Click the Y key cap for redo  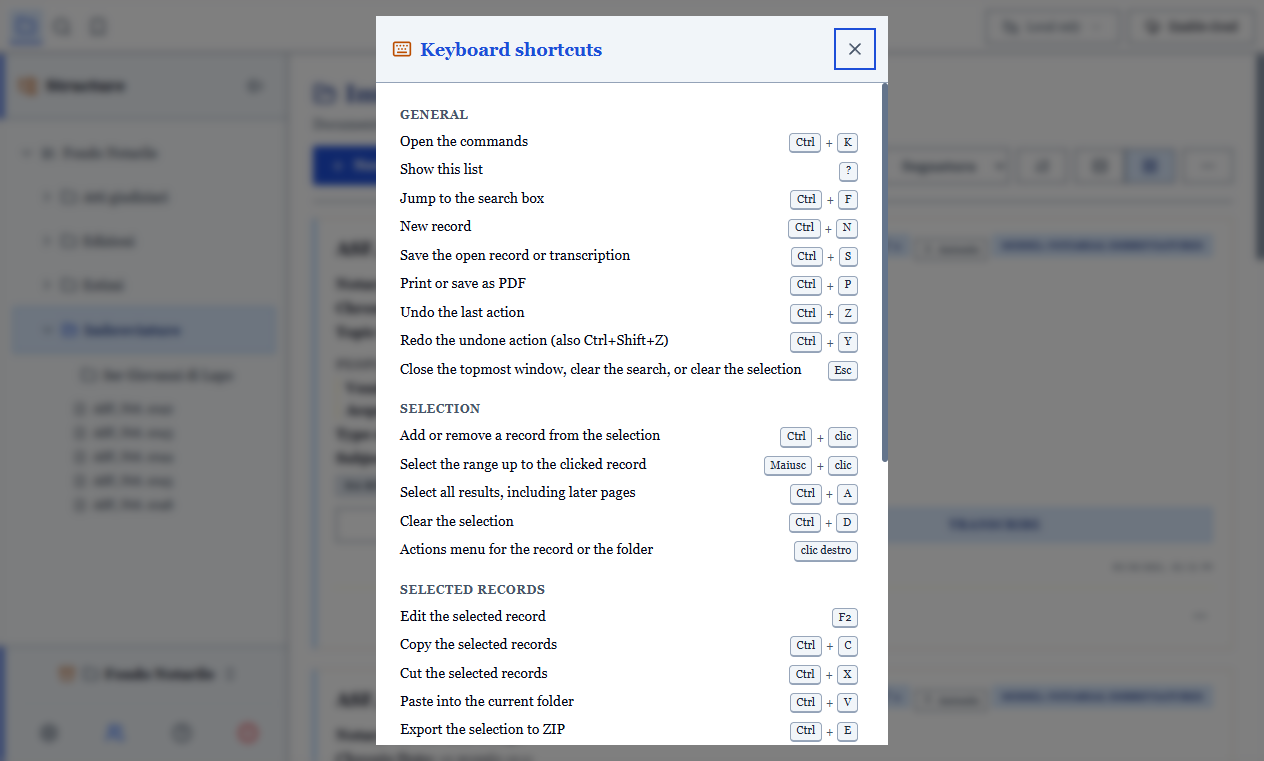848,342
